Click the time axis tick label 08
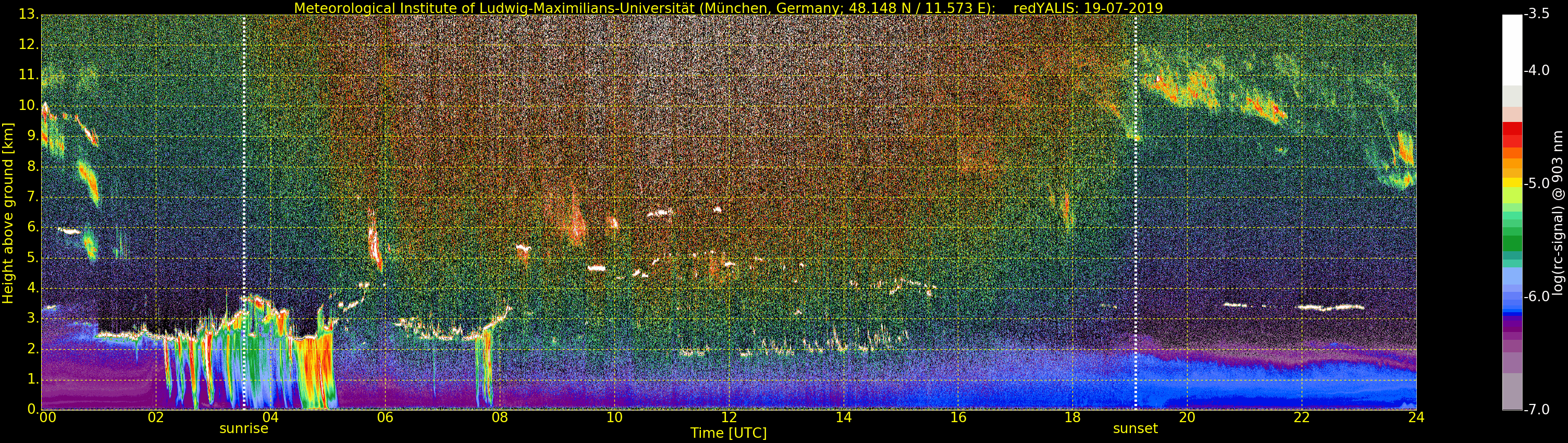 click(x=500, y=417)
